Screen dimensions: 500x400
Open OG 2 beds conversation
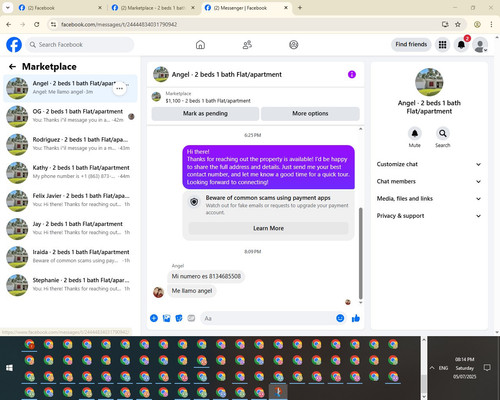coord(70,117)
